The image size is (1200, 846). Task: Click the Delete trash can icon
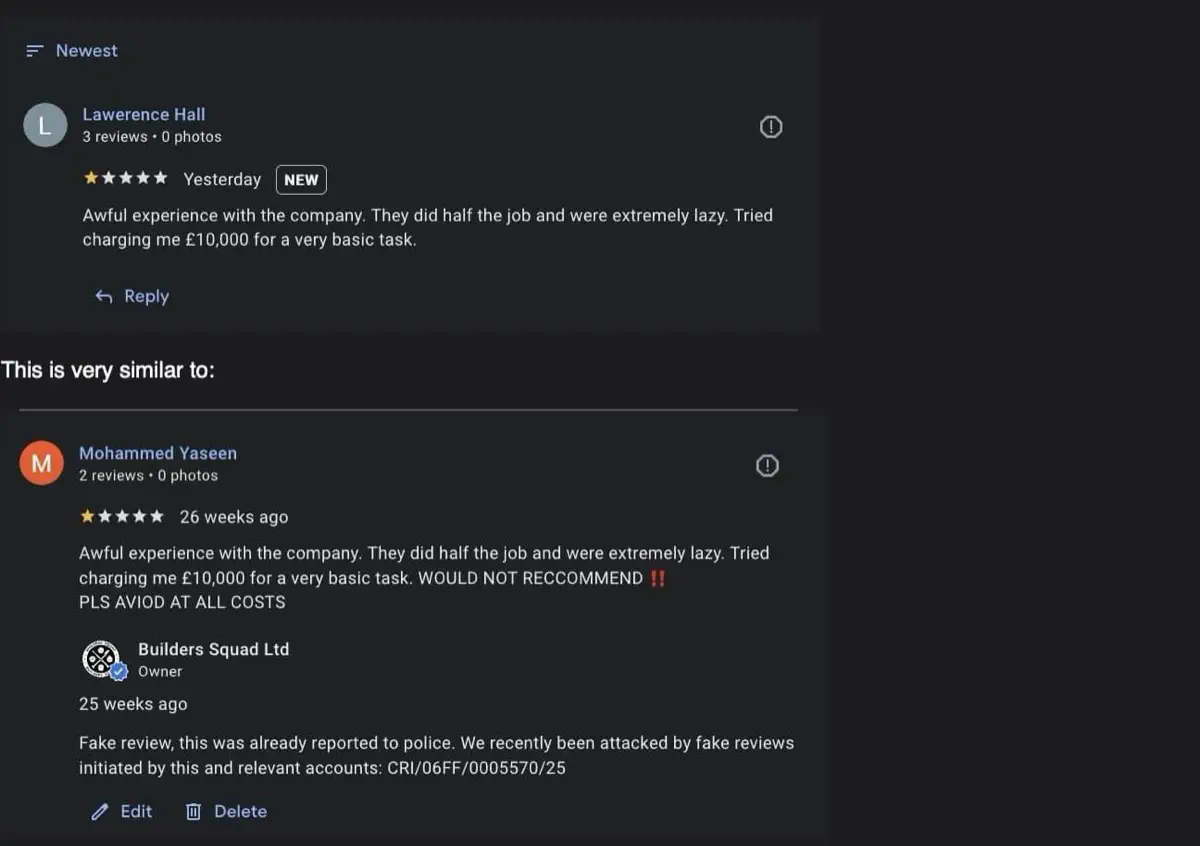pyautogui.click(x=190, y=811)
